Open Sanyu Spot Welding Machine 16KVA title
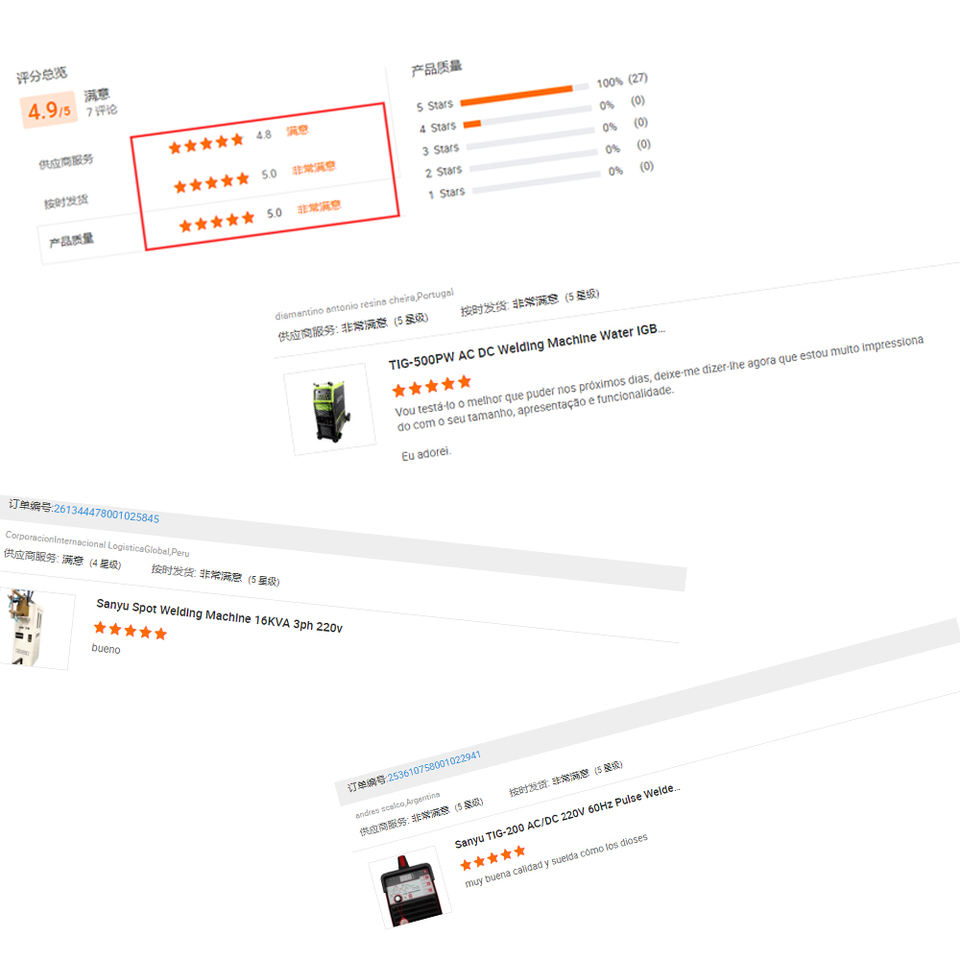The height and width of the screenshot is (960, 960). [x=219, y=615]
